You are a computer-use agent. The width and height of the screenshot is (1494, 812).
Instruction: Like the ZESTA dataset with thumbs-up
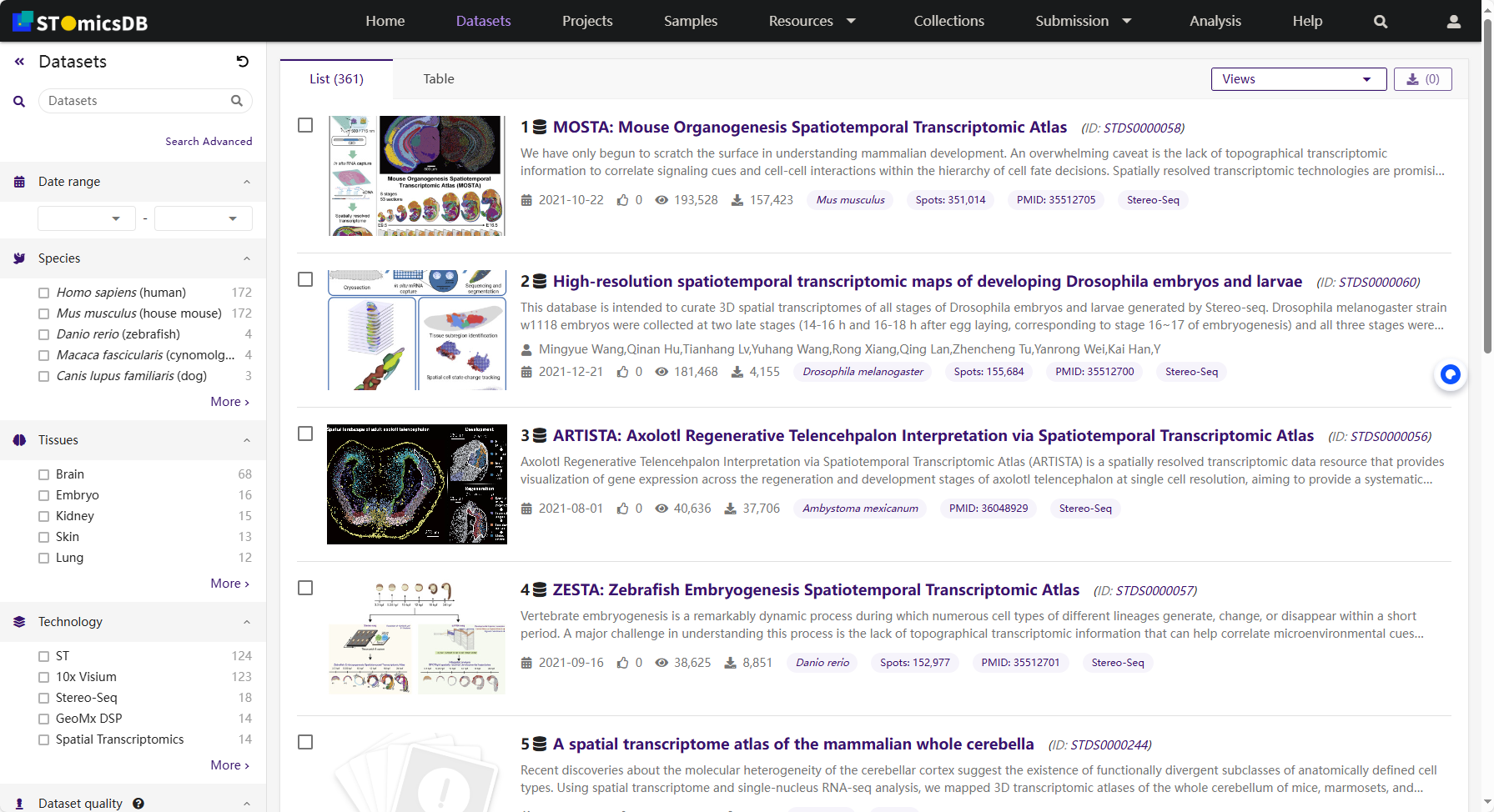(623, 663)
